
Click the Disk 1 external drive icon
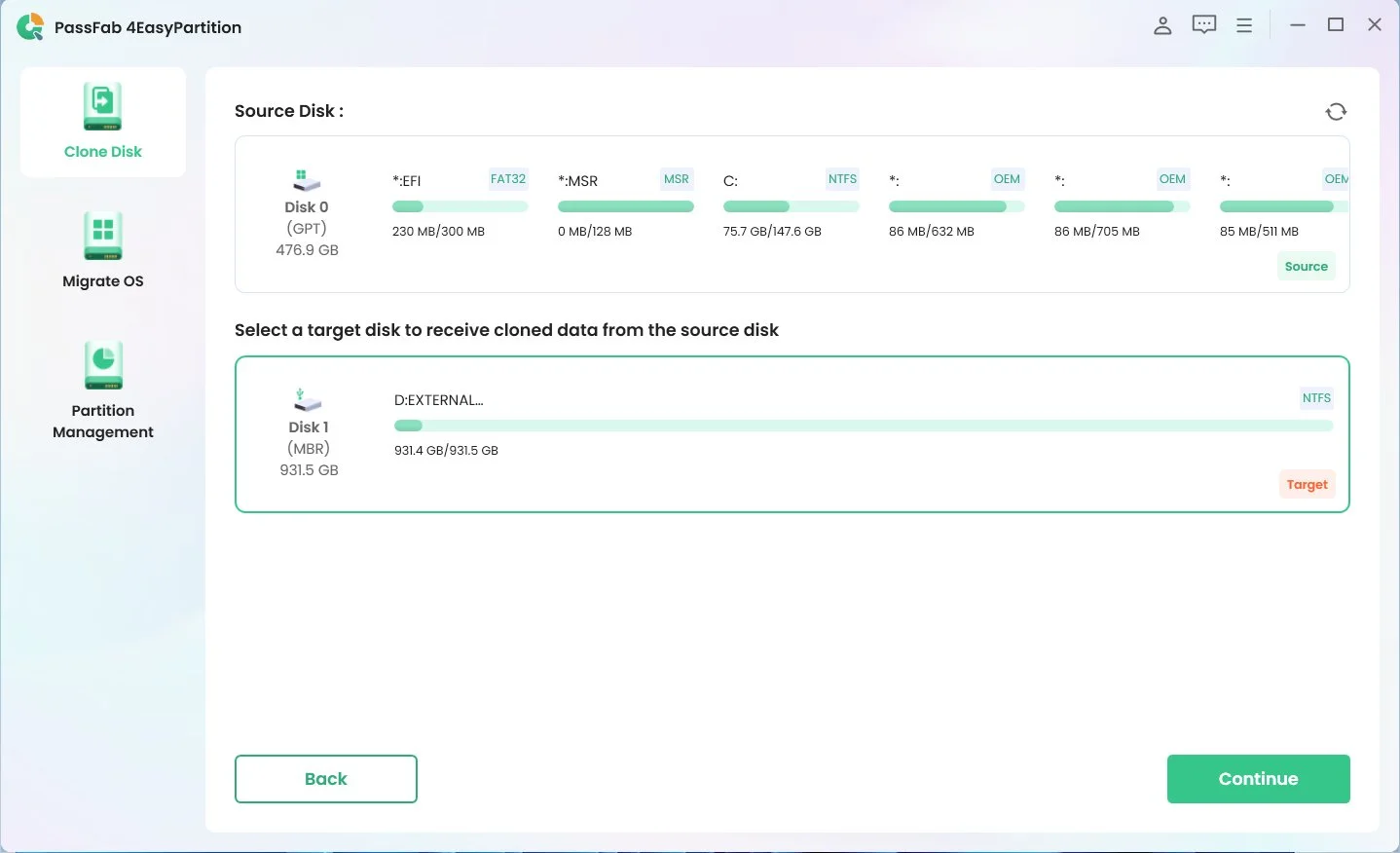click(306, 399)
